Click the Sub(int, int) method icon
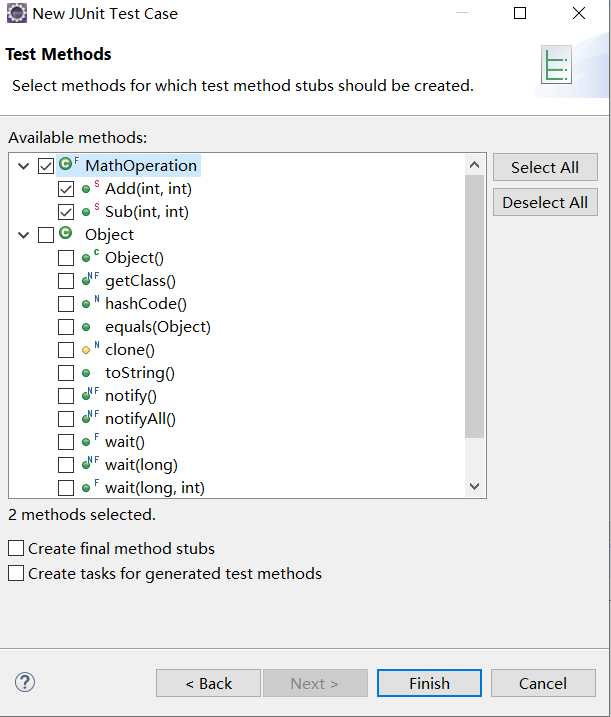 [90, 211]
